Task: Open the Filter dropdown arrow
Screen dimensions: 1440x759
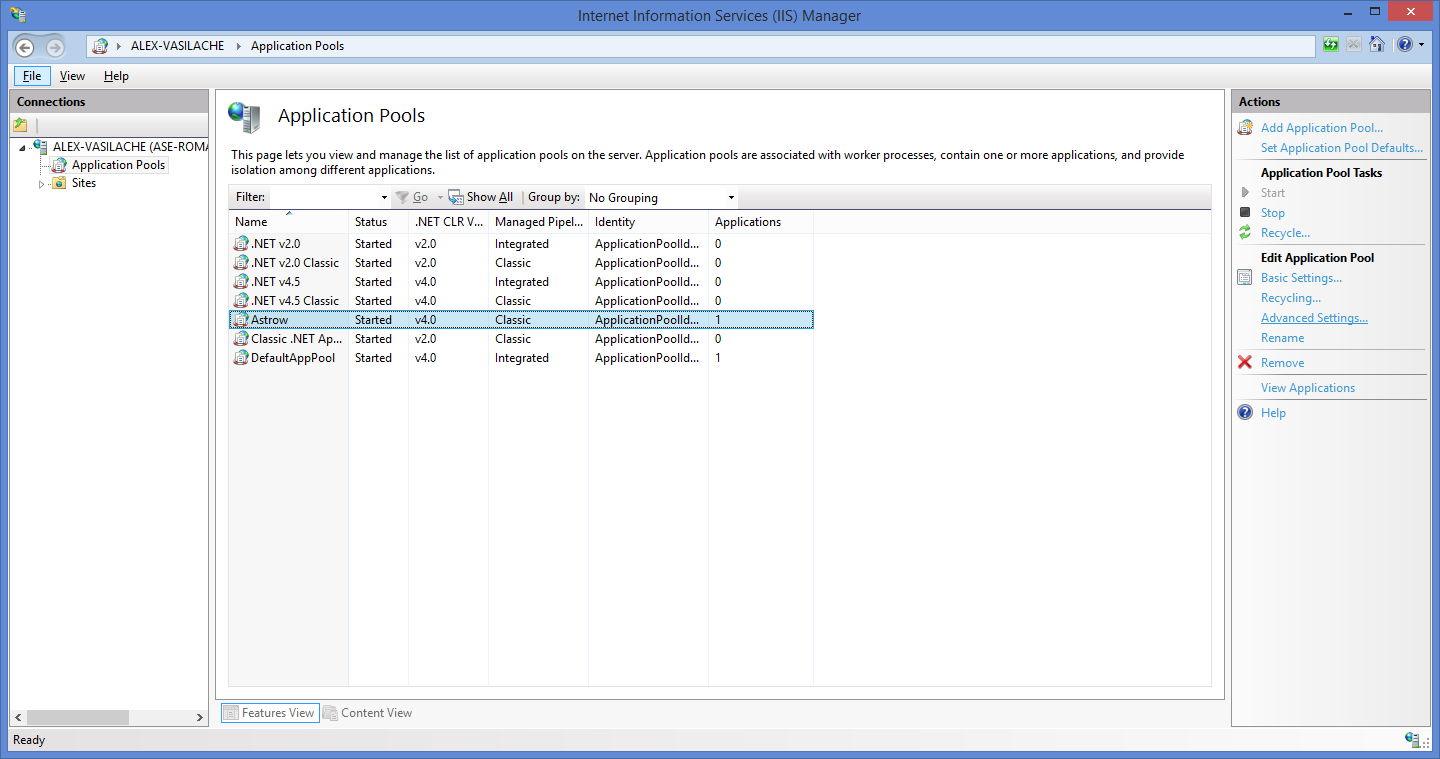Action: coord(385,198)
